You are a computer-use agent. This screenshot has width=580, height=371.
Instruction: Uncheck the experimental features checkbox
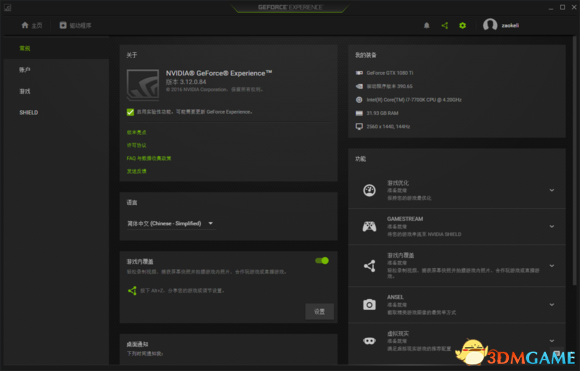(x=130, y=112)
